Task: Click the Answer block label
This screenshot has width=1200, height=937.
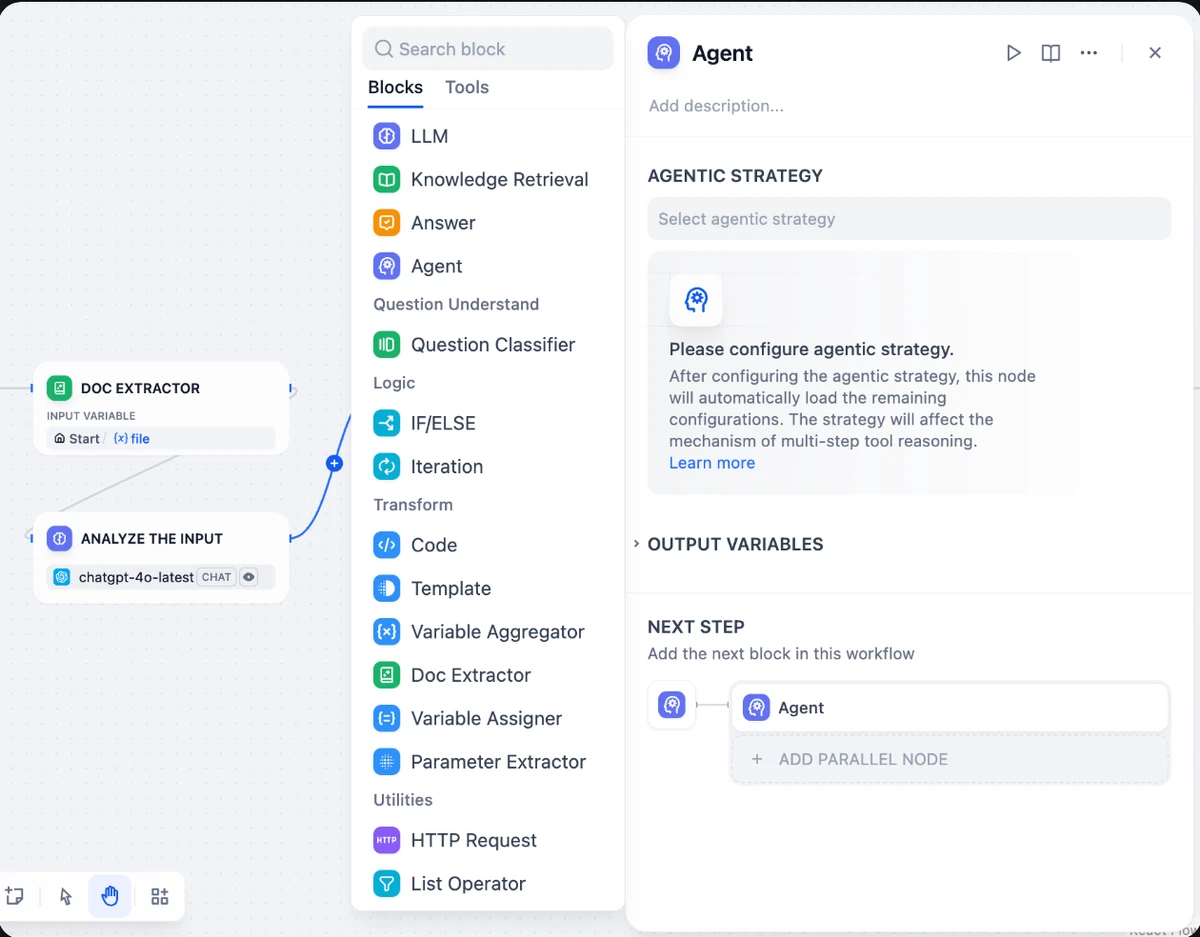Action: (x=443, y=222)
